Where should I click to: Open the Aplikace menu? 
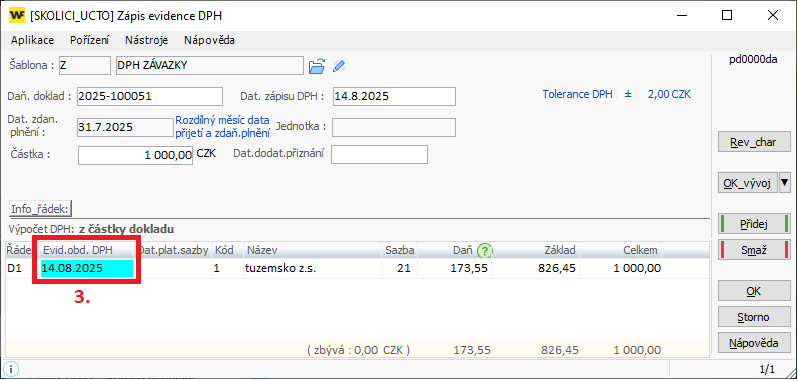[x=33, y=40]
